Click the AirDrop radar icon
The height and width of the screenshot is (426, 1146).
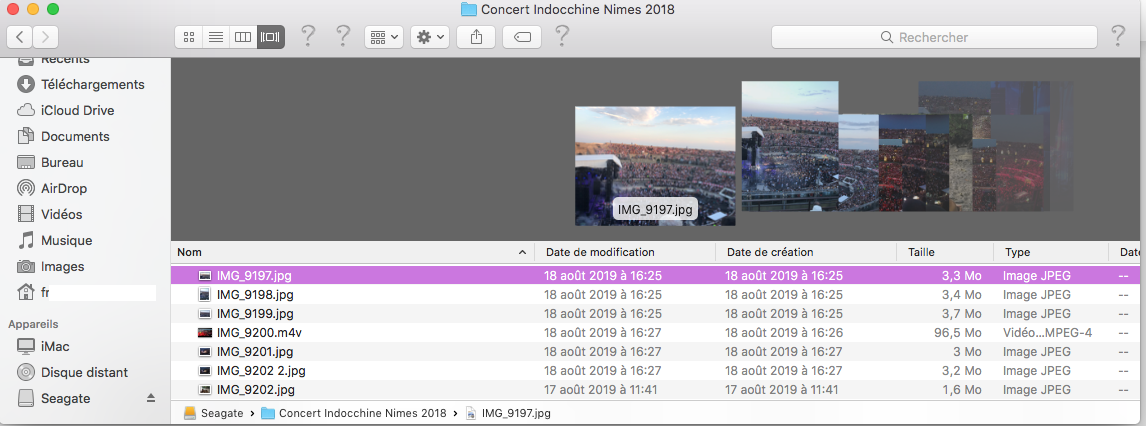(x=26, y=189)
